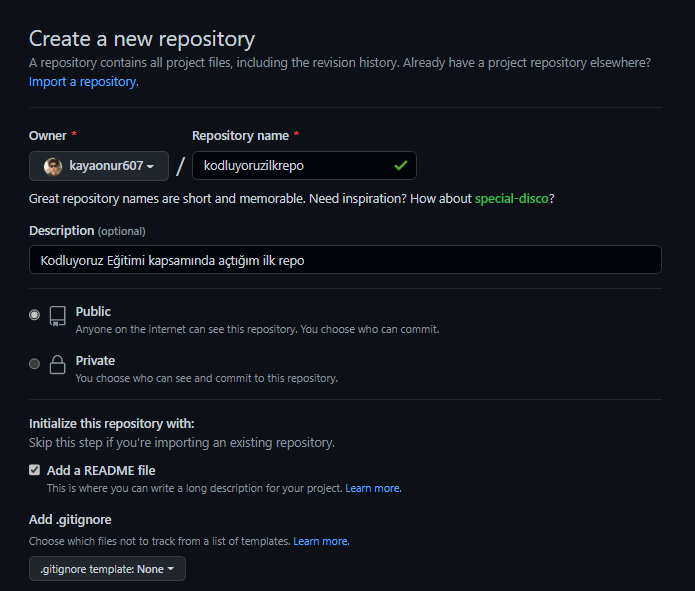Open Learn more link about .gitignore templates
Image resolution: width=695 pixels, height=591 pixels.
click(321, 541)
